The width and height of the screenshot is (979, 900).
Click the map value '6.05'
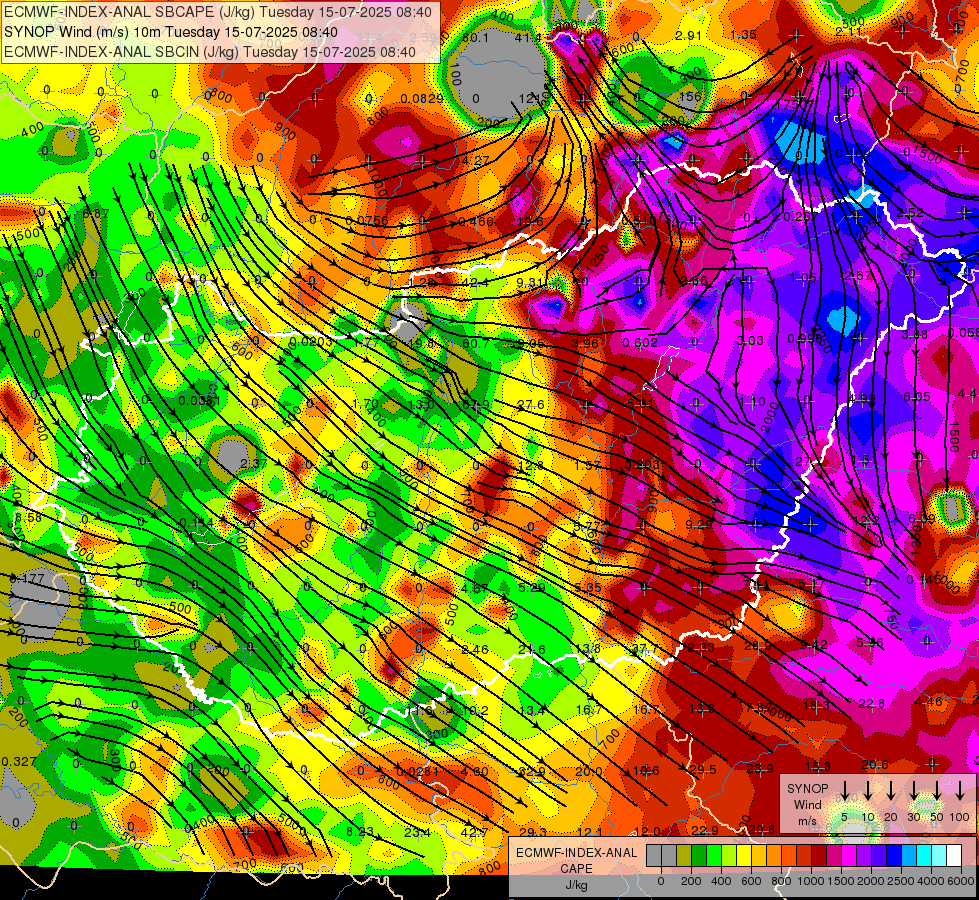click(917, 397)
